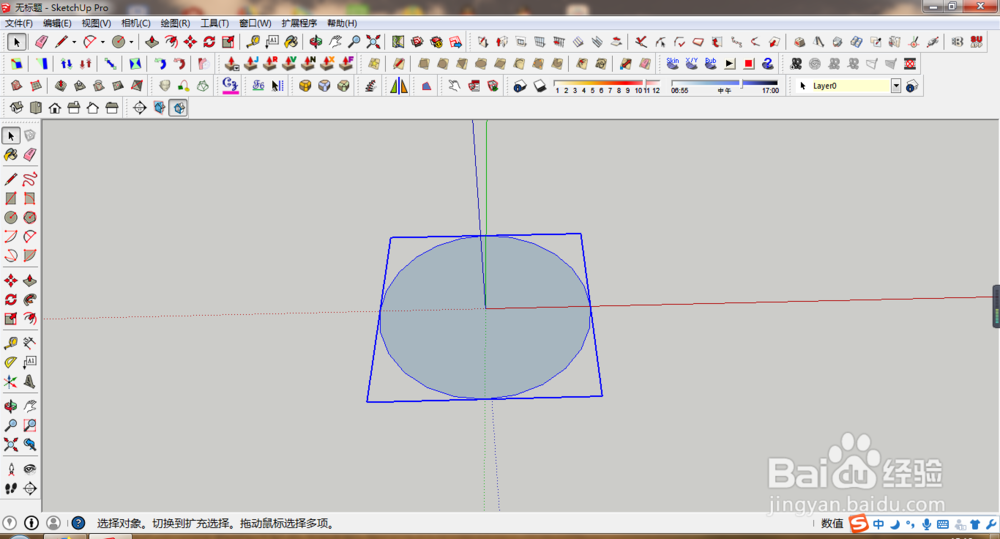Select the Eraser tool in top toolbar
1000x539 pixels.
[x=41, y=42]
